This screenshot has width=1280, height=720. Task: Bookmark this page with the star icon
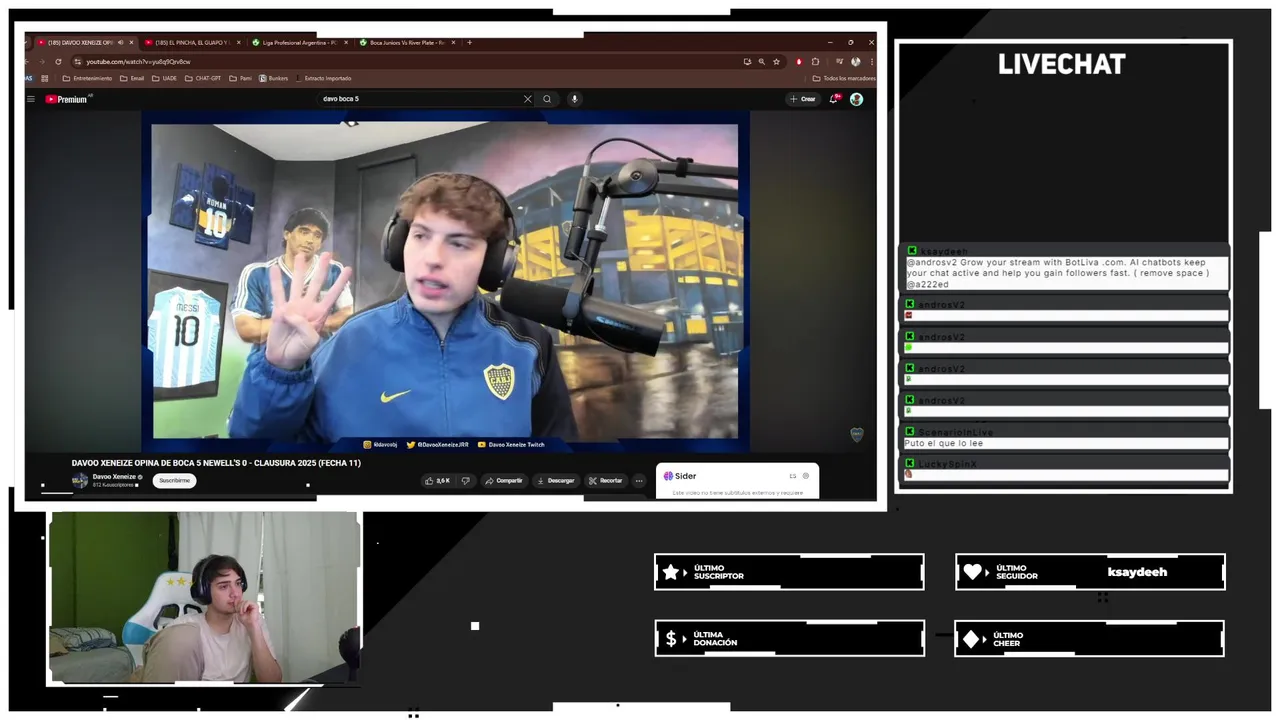(x=776, y=62)
